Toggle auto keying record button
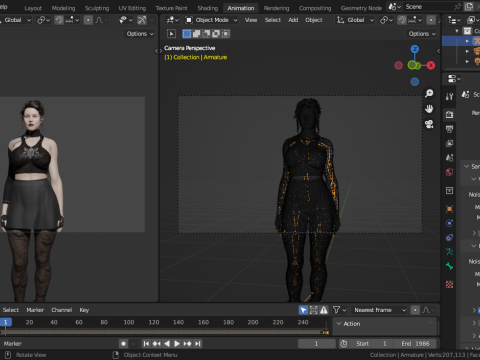480x360 pixels. [x=123, y=343]
